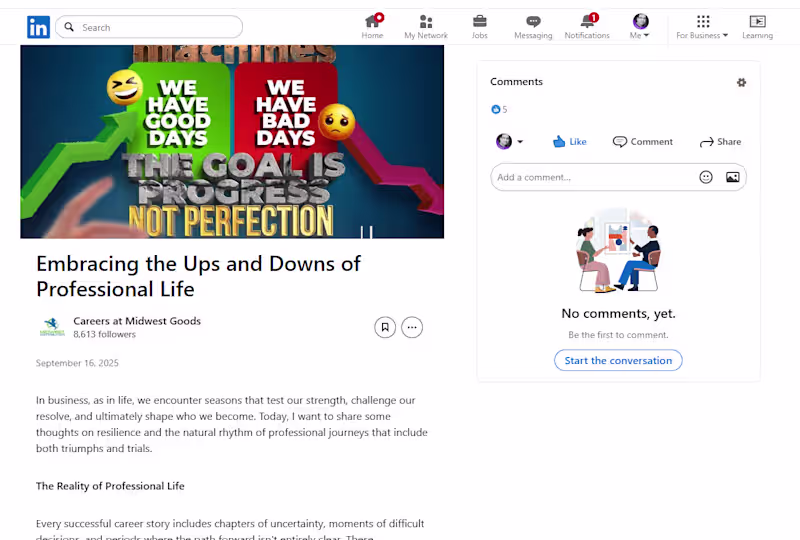View Notifications bell

coord(587,27)
